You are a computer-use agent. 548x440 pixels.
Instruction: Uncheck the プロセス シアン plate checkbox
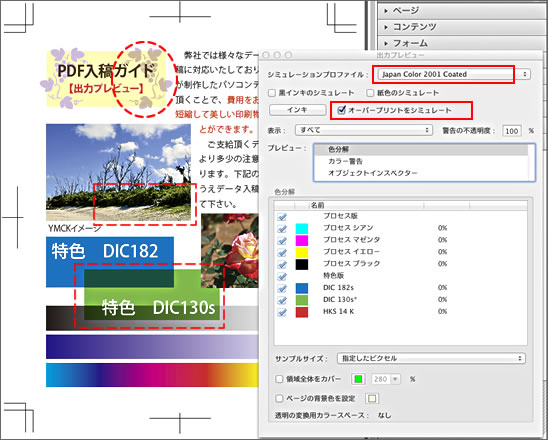282,229
